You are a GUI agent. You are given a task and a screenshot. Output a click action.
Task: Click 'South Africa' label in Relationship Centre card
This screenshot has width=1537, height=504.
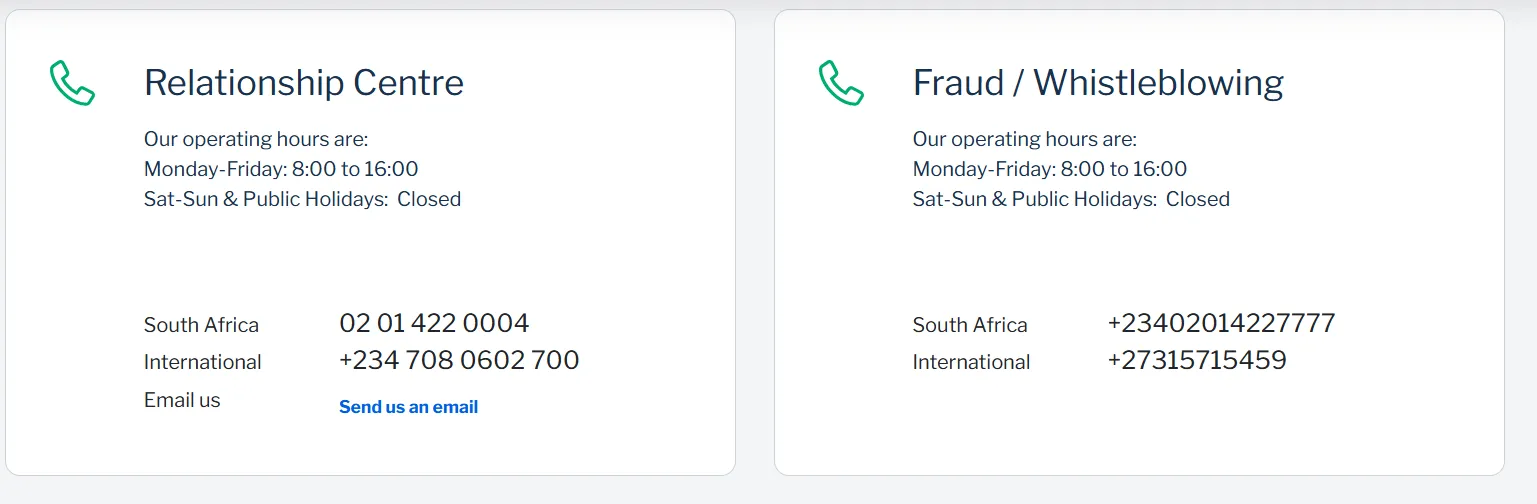click(201, 325)
